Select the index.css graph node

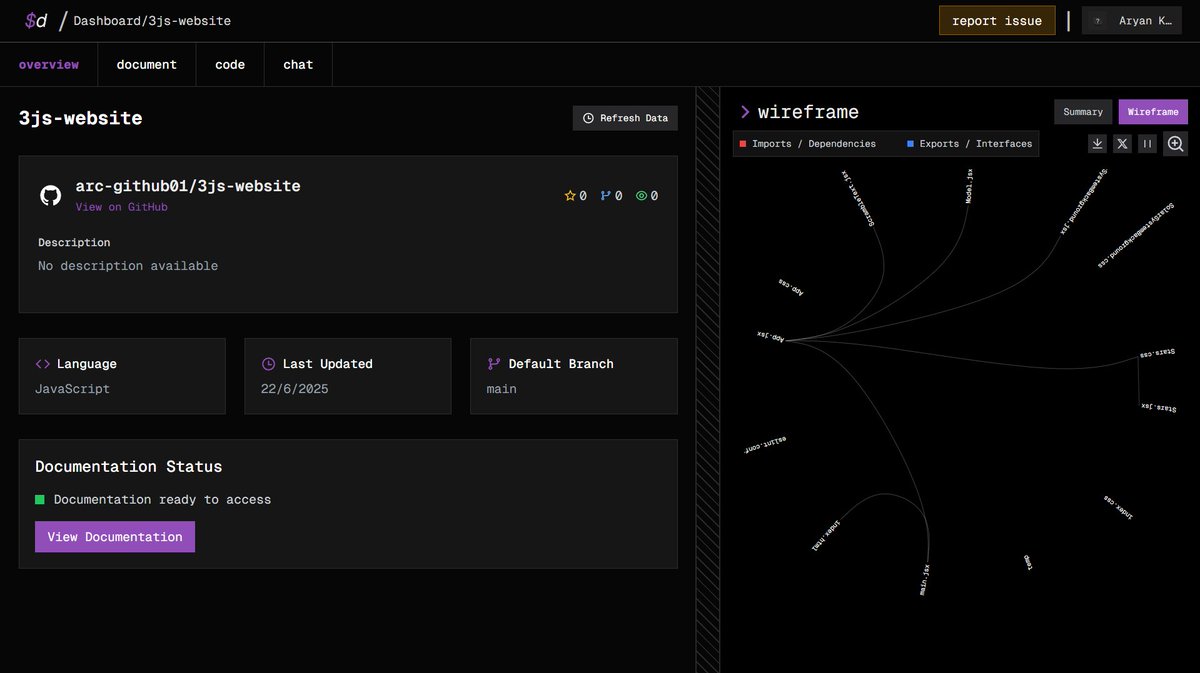click(x=1118, y=505)
